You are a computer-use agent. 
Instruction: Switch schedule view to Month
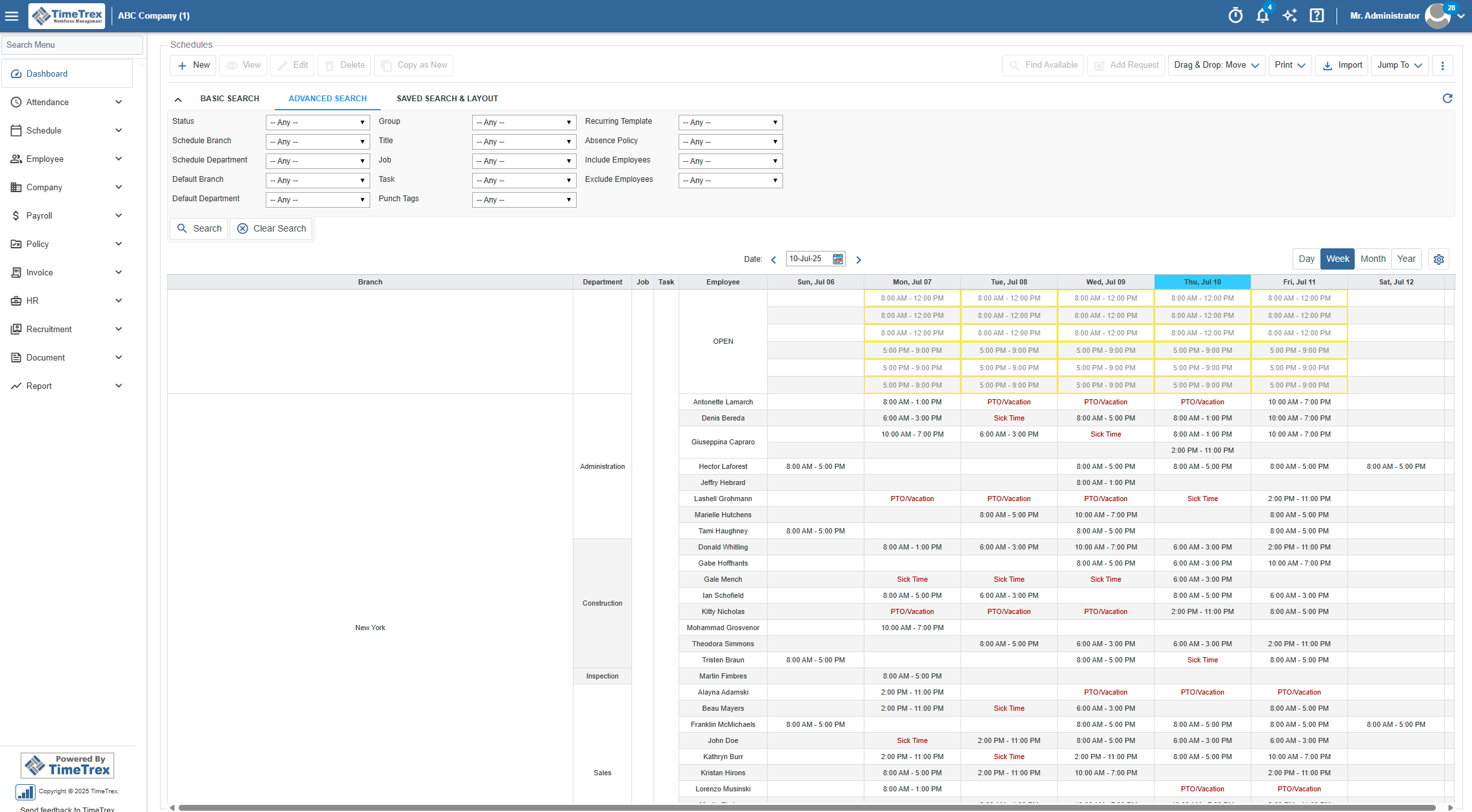(x=1373, y=259)
